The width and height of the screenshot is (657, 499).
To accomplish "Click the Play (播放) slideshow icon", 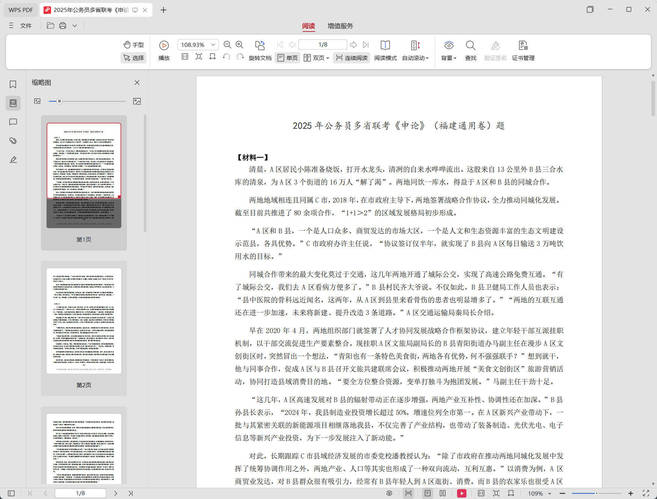I will pyautogui.click(x=164, y=50).
